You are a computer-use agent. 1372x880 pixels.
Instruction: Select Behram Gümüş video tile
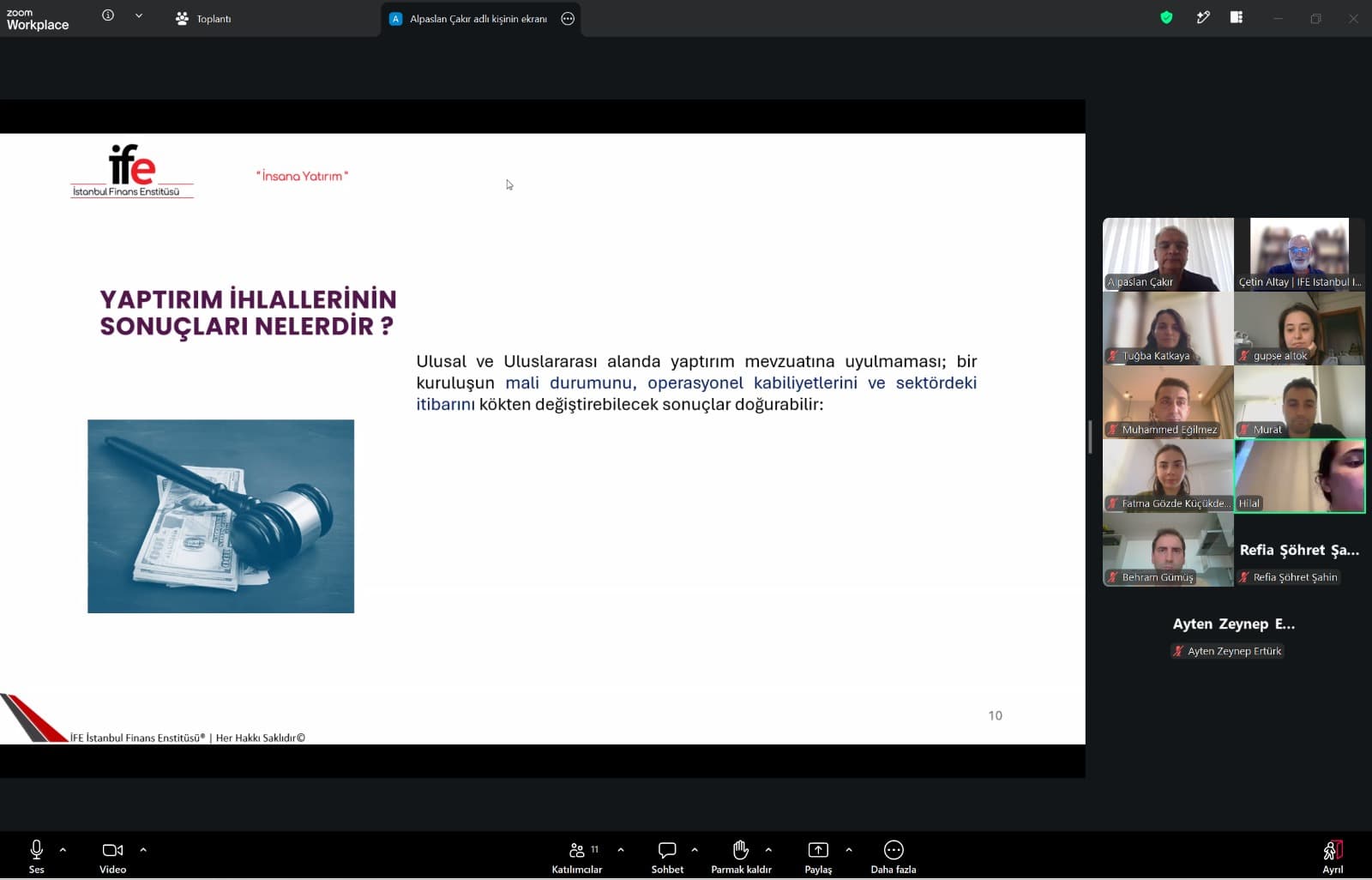[x=1168, y=550]
